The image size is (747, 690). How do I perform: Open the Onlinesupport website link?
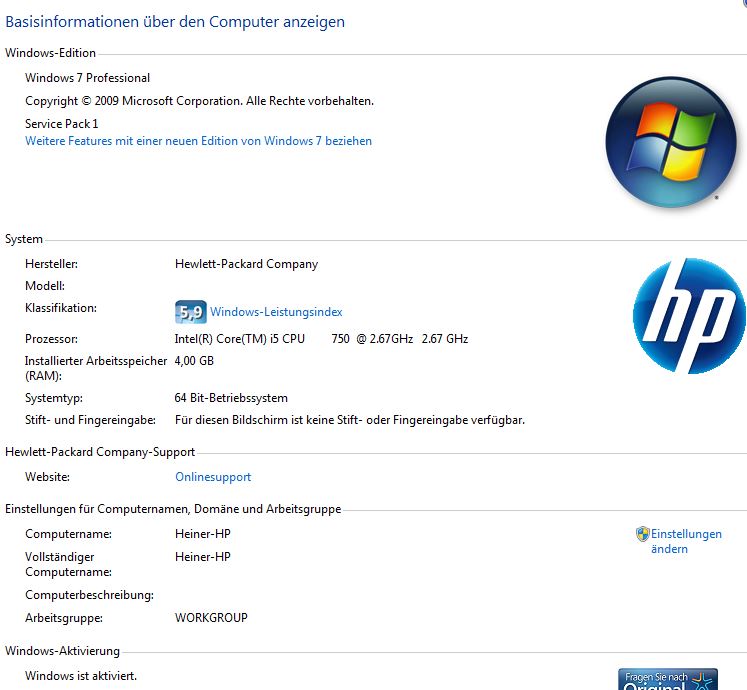click(213, 477)
